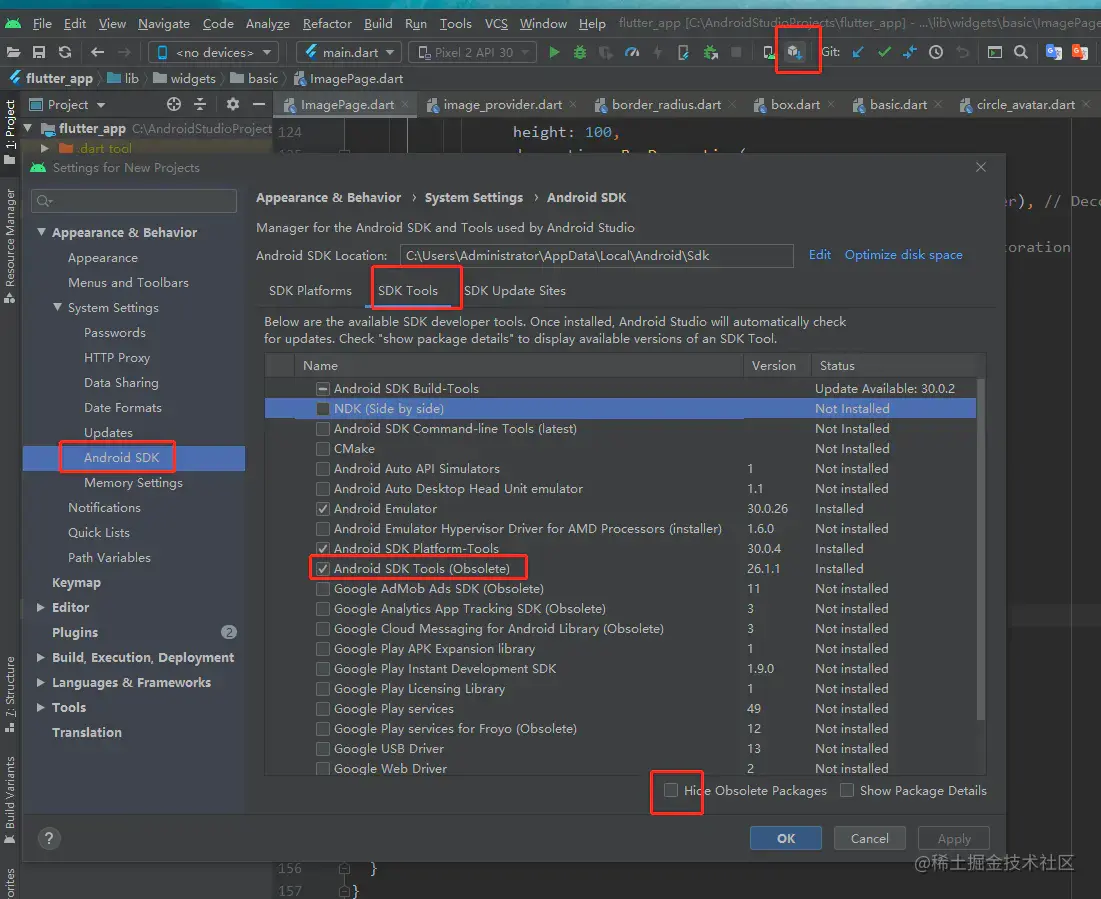
Task: Check the Google USB Driver checkbox
Action: coord(323,749)
